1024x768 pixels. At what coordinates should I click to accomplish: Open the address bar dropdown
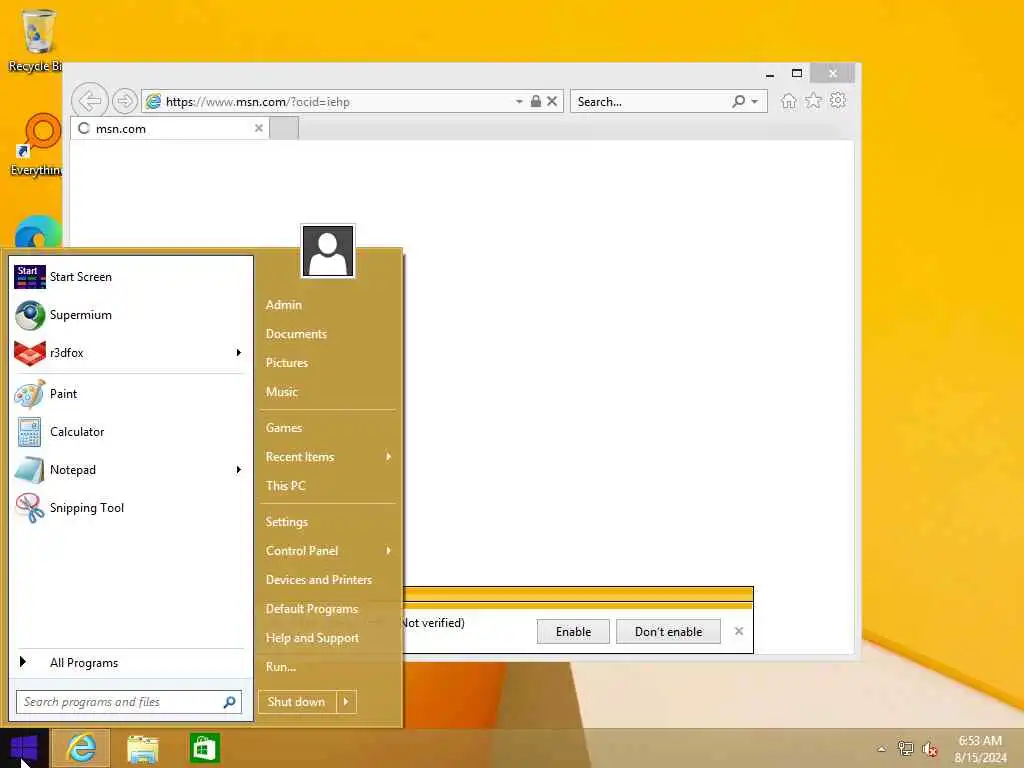coord(519,101)
